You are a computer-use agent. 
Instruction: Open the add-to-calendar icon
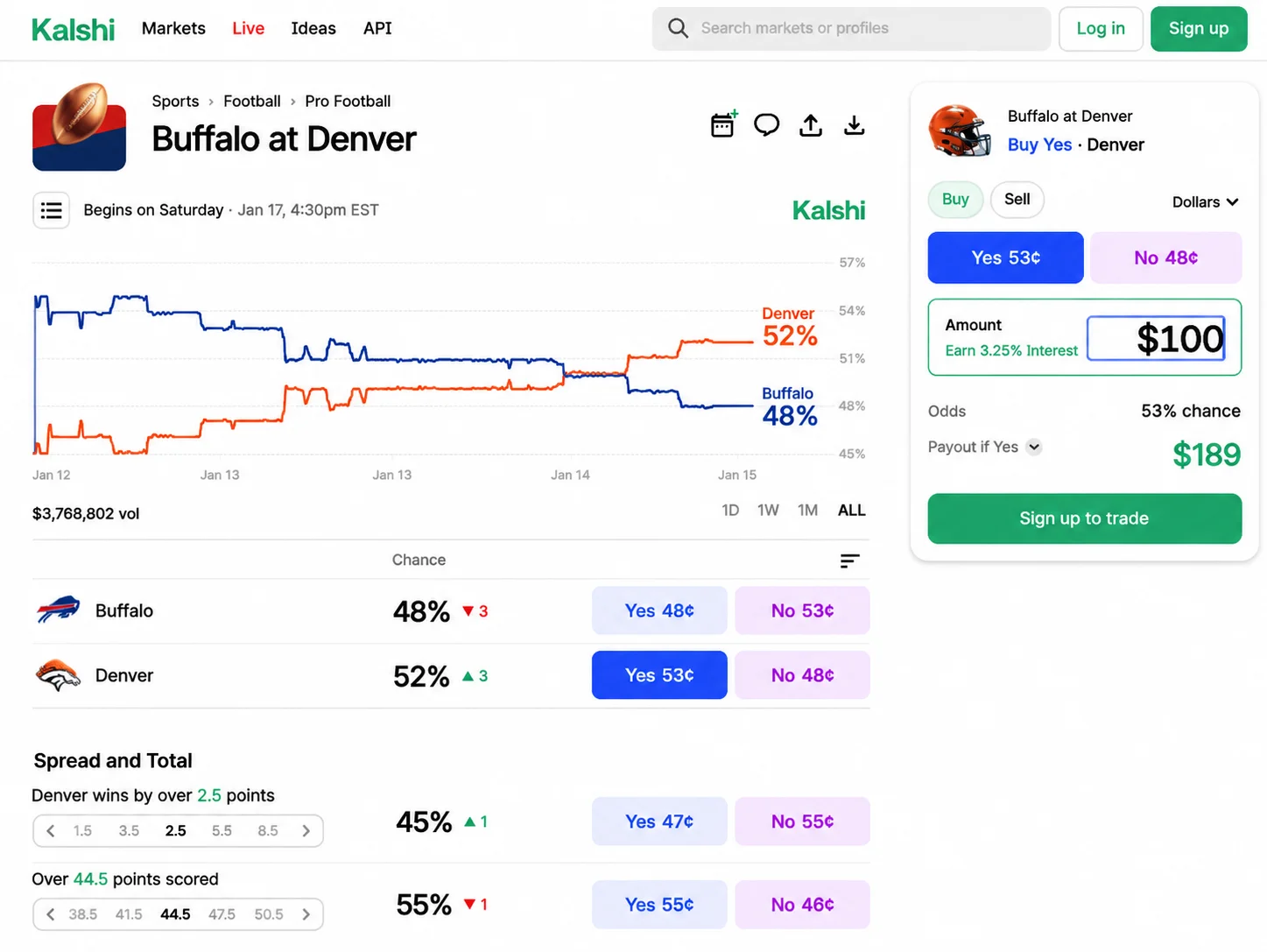(723, 125)
